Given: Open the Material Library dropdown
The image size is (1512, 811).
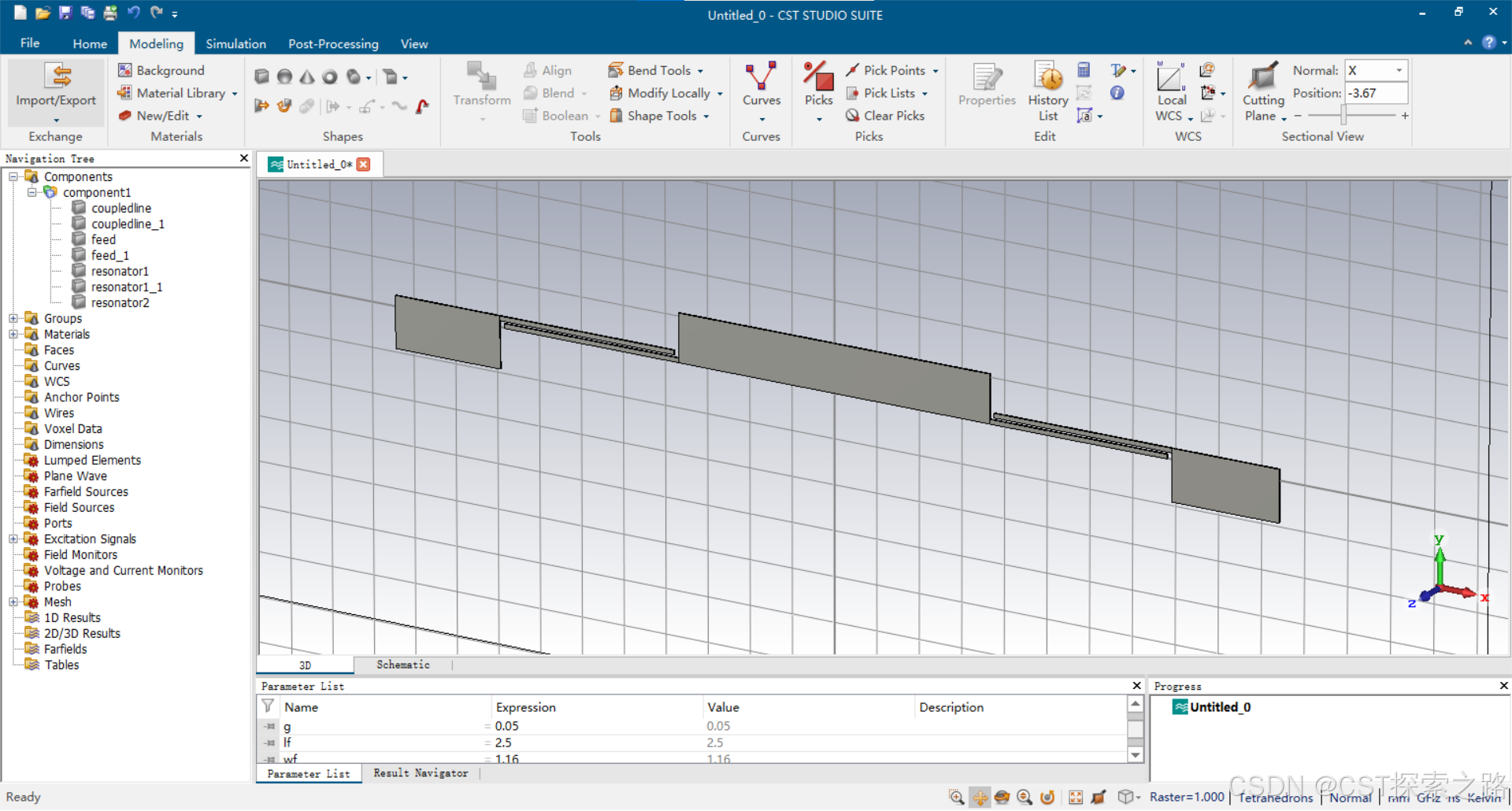Looking at the screenshot, I should tap(235, 93).
